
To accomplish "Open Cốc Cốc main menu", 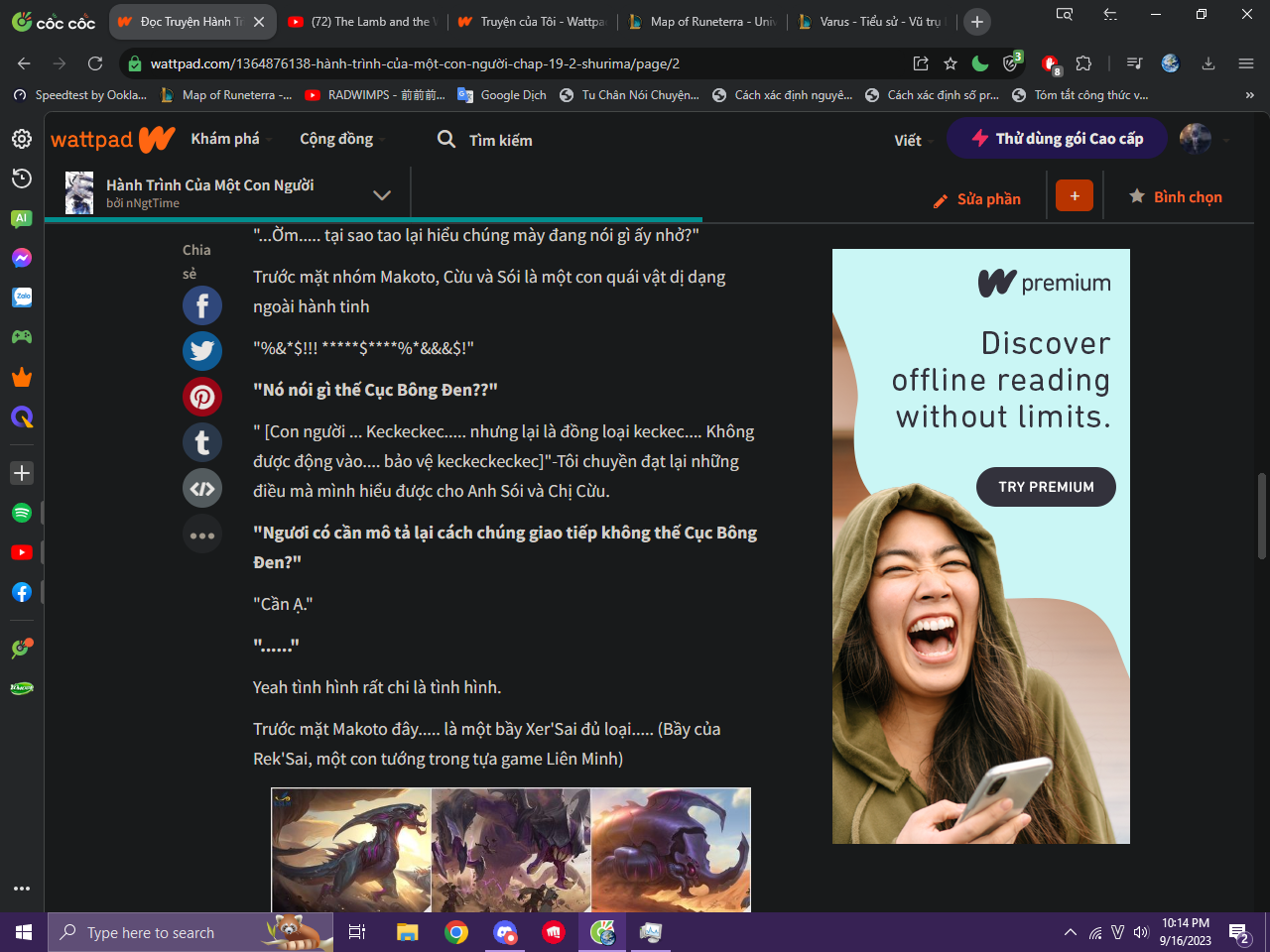I will point(1246,63).
